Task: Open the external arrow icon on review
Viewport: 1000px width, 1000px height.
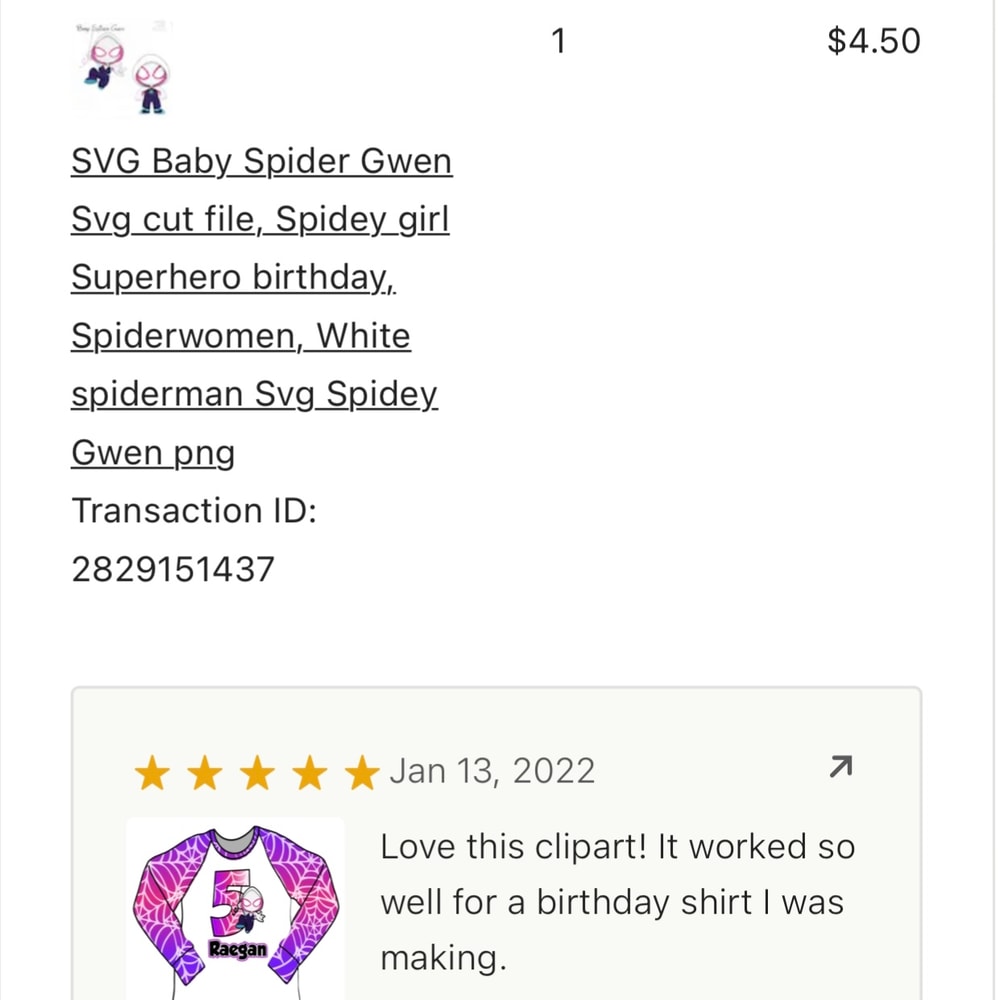Action: point(840,767)
